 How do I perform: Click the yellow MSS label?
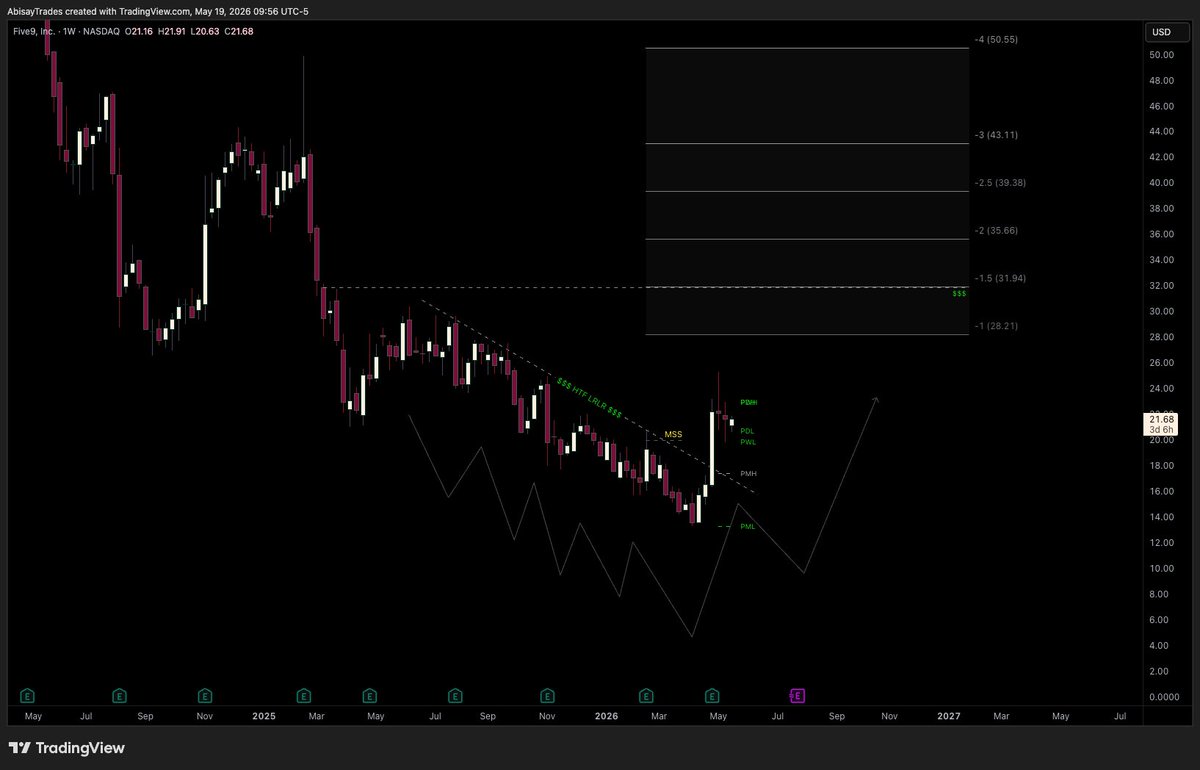pyautogui.click(x=673, y=435)
